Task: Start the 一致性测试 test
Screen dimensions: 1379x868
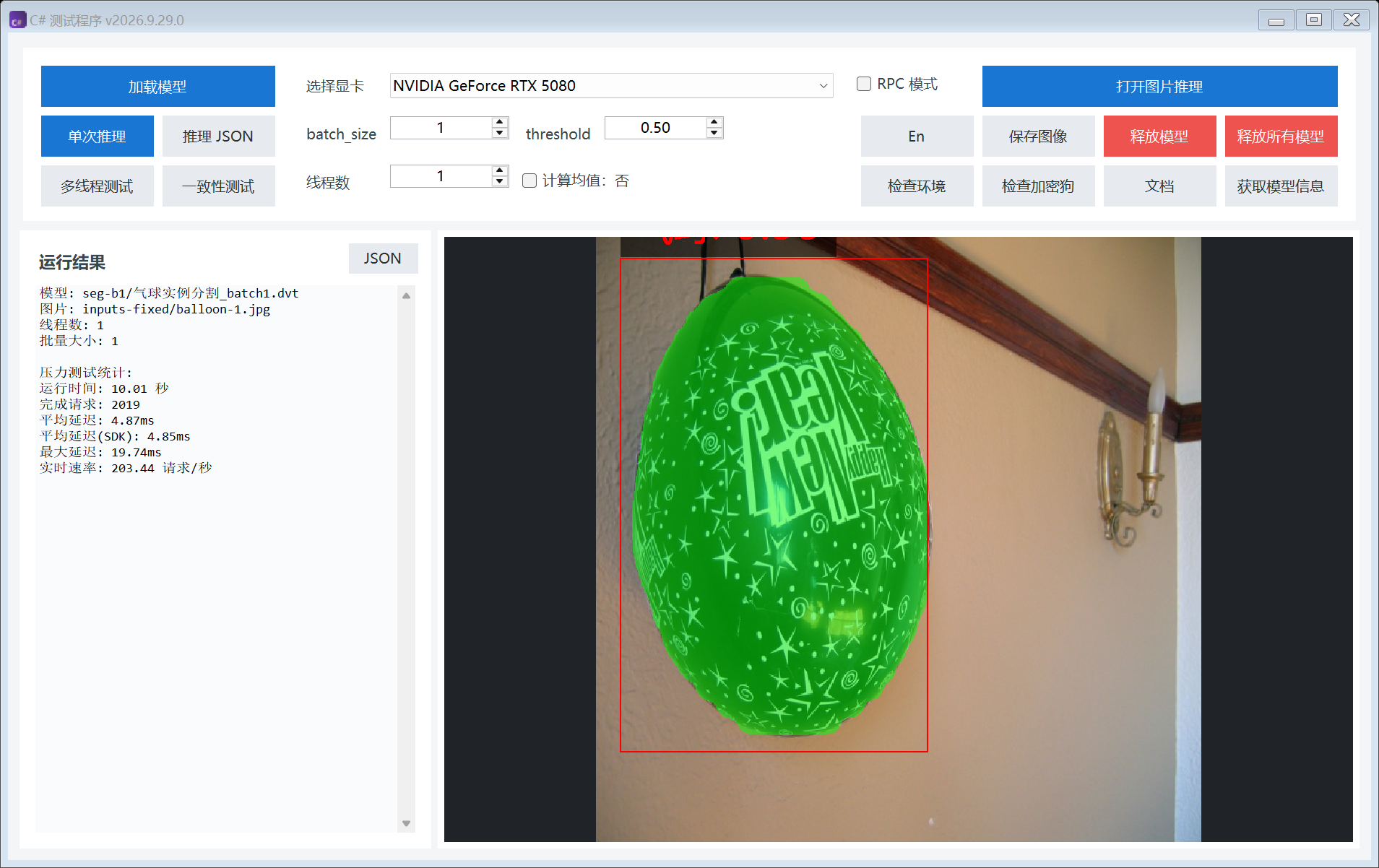Action: tap(218, 186)
